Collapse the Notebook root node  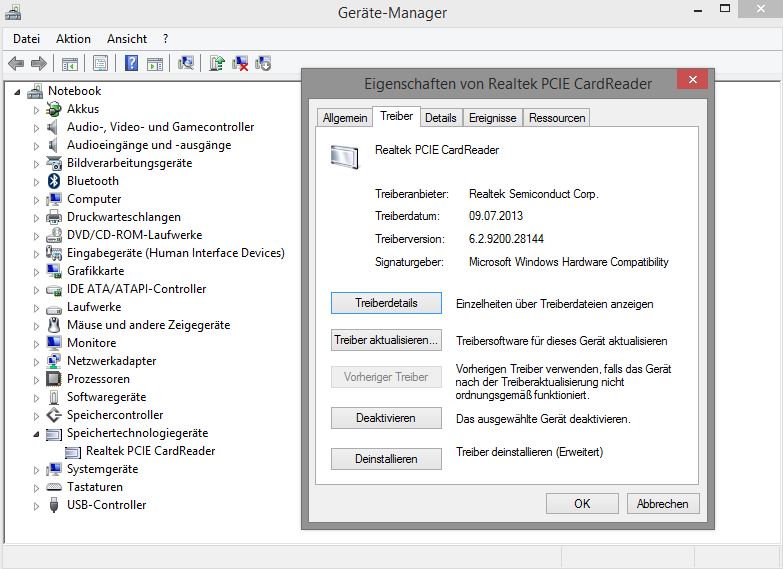click(17, 92)
